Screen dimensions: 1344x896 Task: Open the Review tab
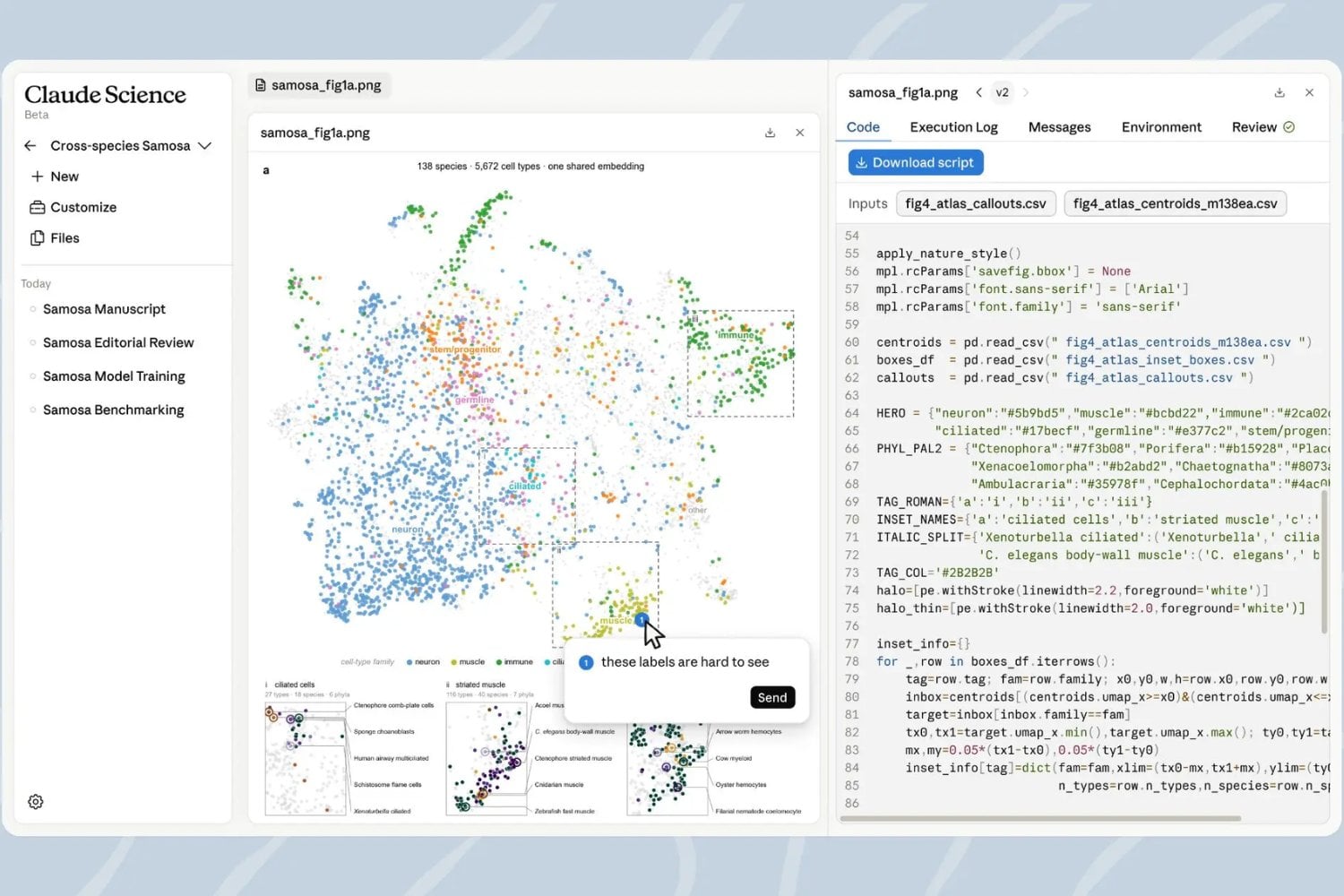pyautogui.click(x=1262, y=127)
